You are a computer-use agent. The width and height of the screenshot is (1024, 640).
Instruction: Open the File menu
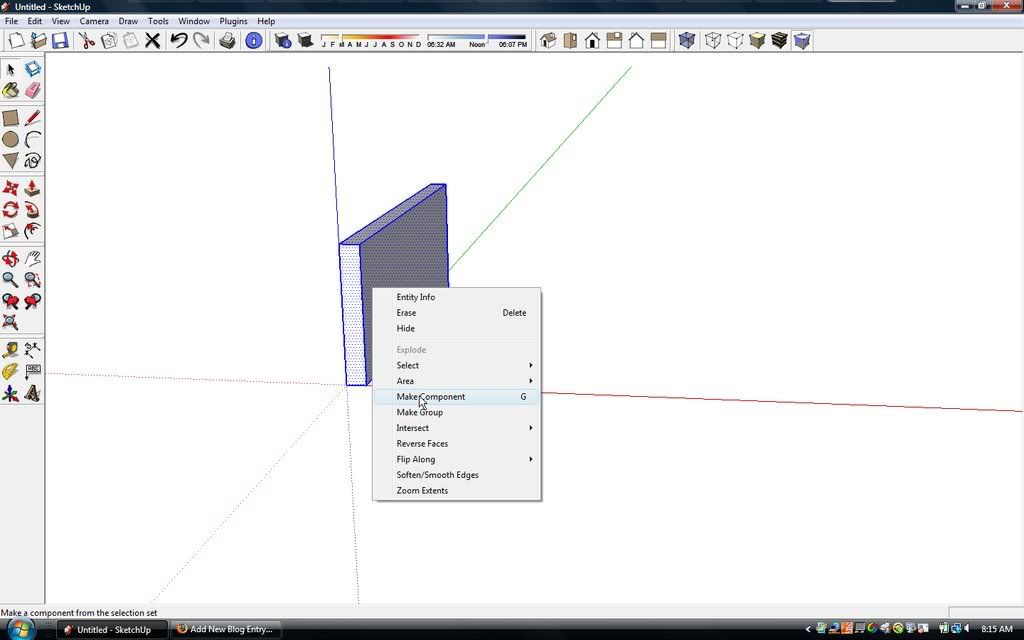(x=11, y=21)
